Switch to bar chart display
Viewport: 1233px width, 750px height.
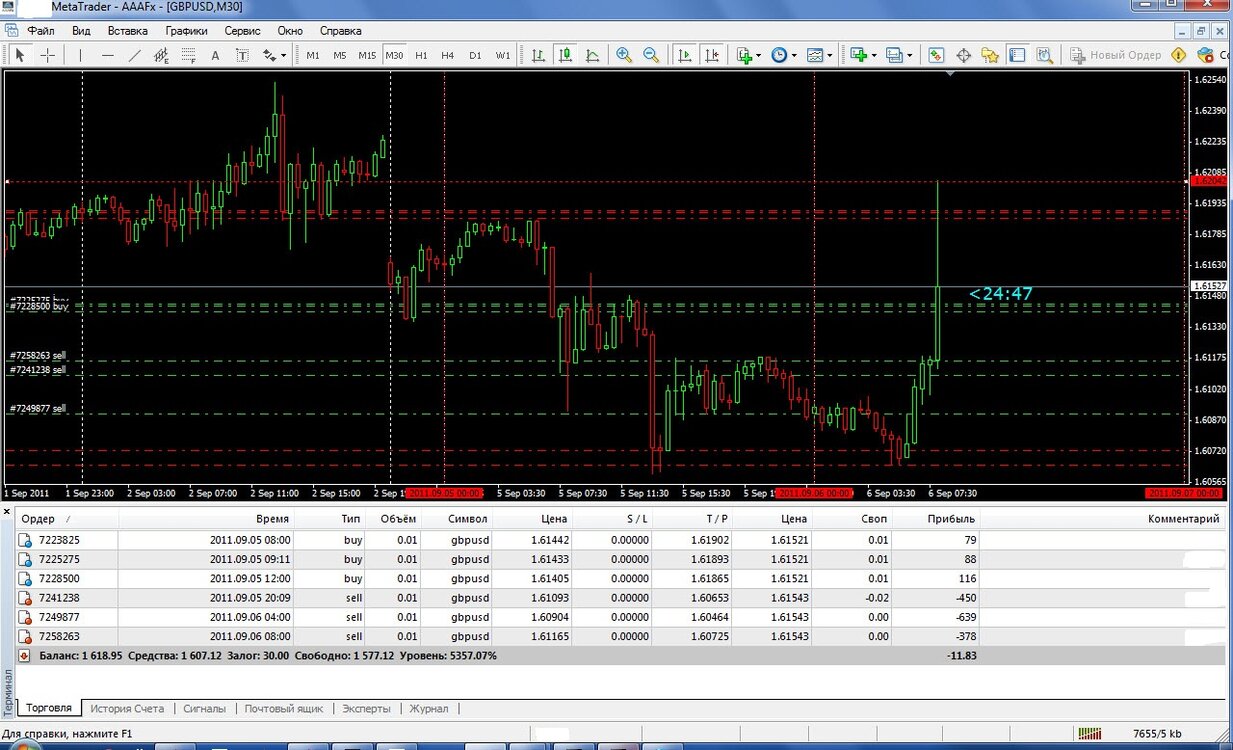(x=538, y=55)
